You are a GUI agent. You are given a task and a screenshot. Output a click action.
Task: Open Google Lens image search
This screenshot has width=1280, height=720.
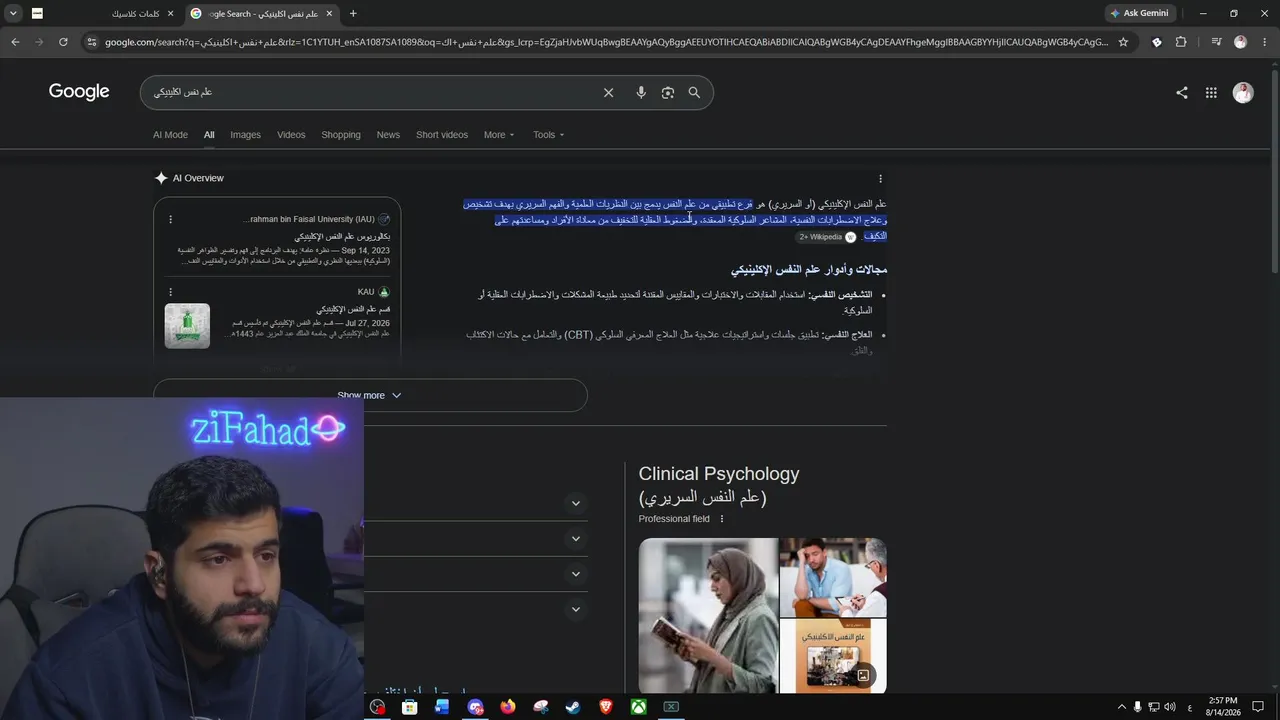(668, 93)
